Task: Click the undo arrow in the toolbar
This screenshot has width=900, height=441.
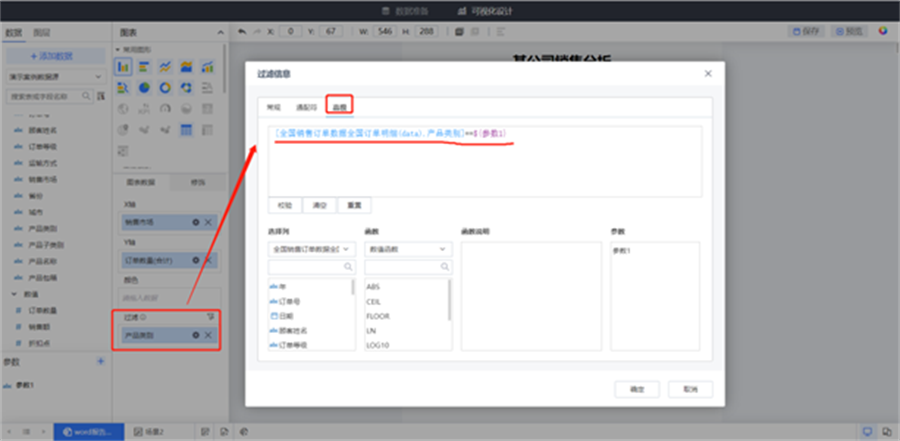Action: pos(242,32)
